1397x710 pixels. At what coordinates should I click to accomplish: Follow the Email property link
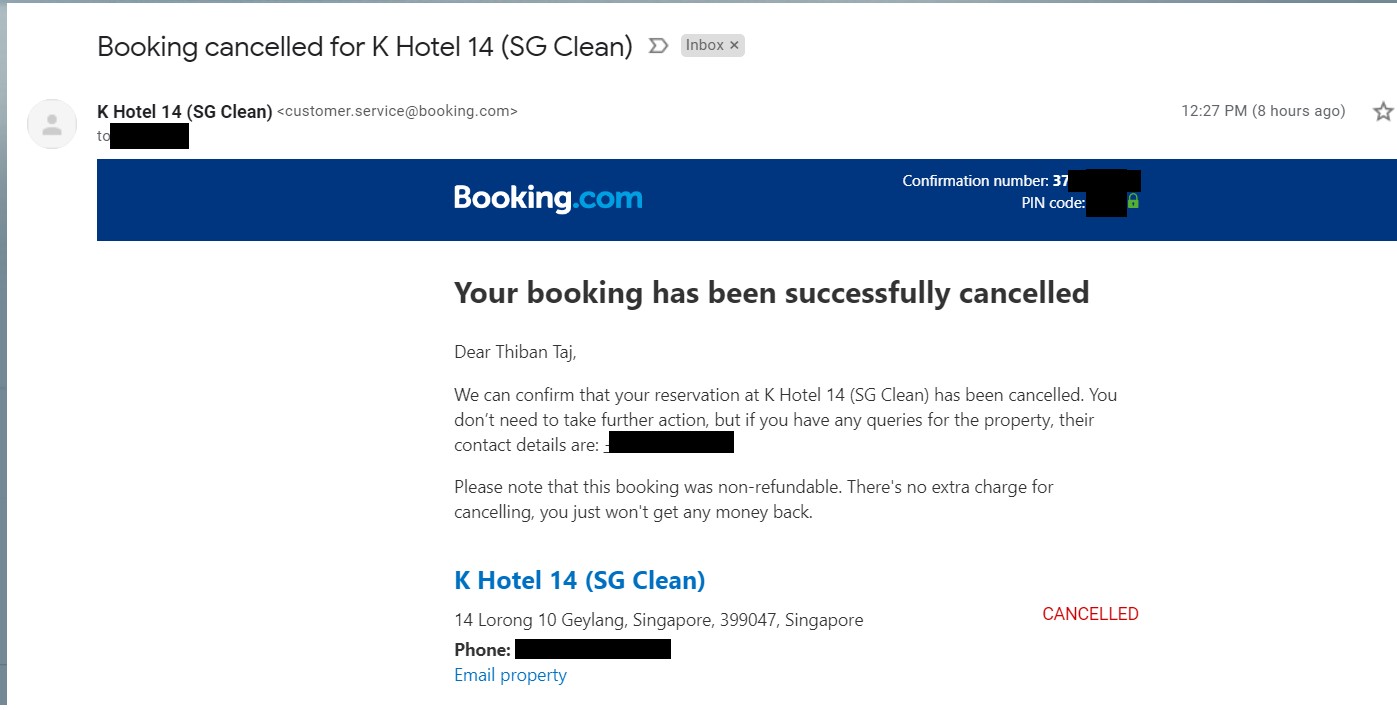click(x=510, y=675)
